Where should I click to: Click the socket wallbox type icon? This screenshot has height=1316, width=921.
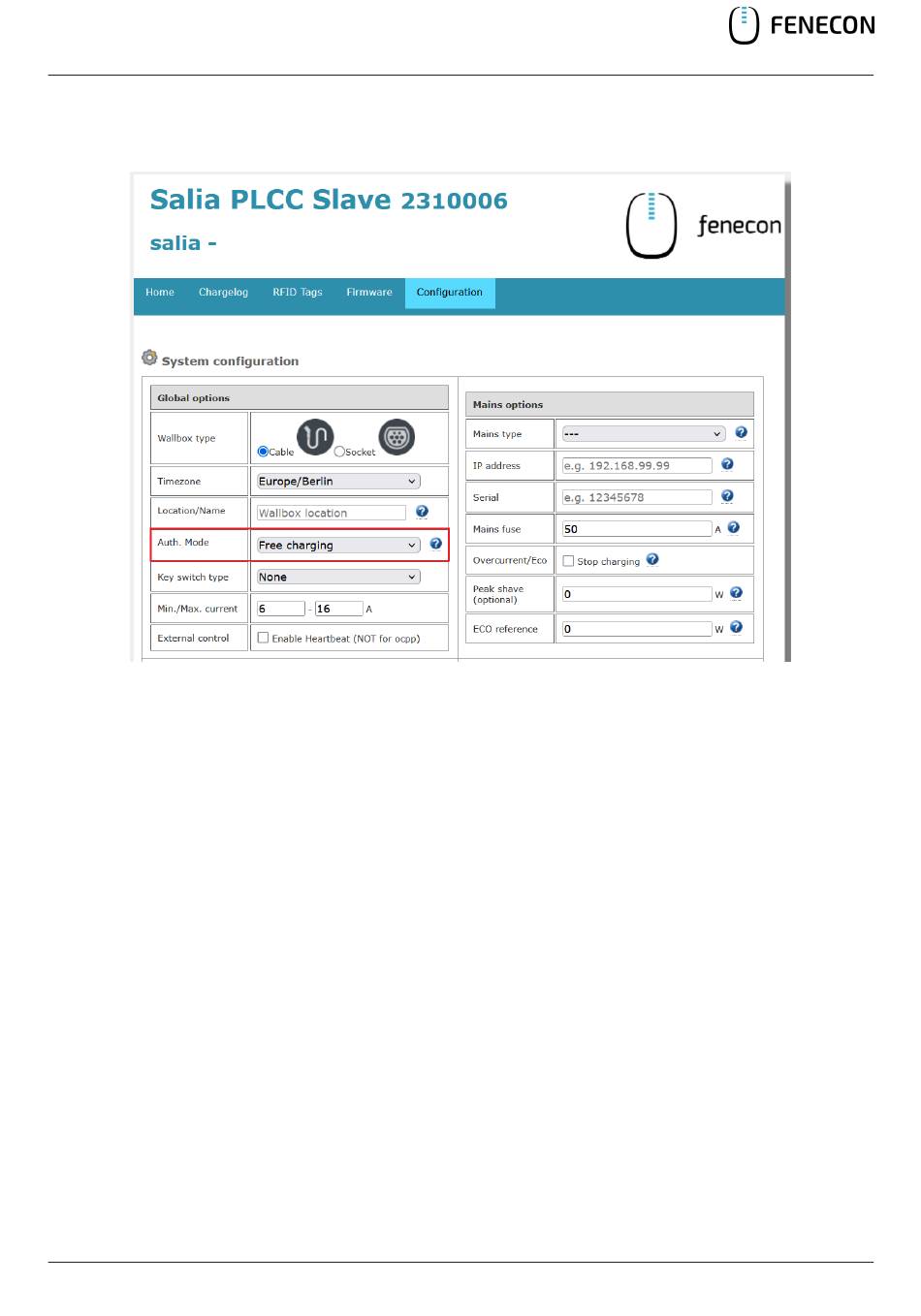(x=397, y=437)
